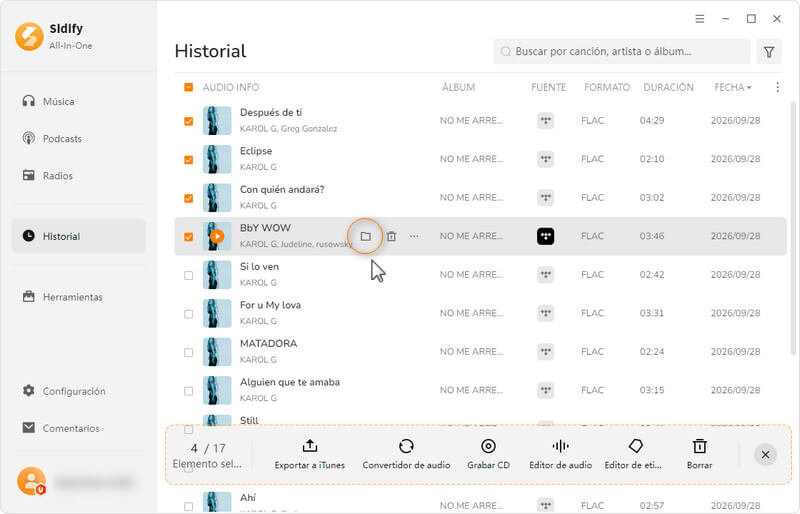Click the Eclipse album thumbnail
The width and height of the screenshot is (800, 514).
click(x=217, y=159)
